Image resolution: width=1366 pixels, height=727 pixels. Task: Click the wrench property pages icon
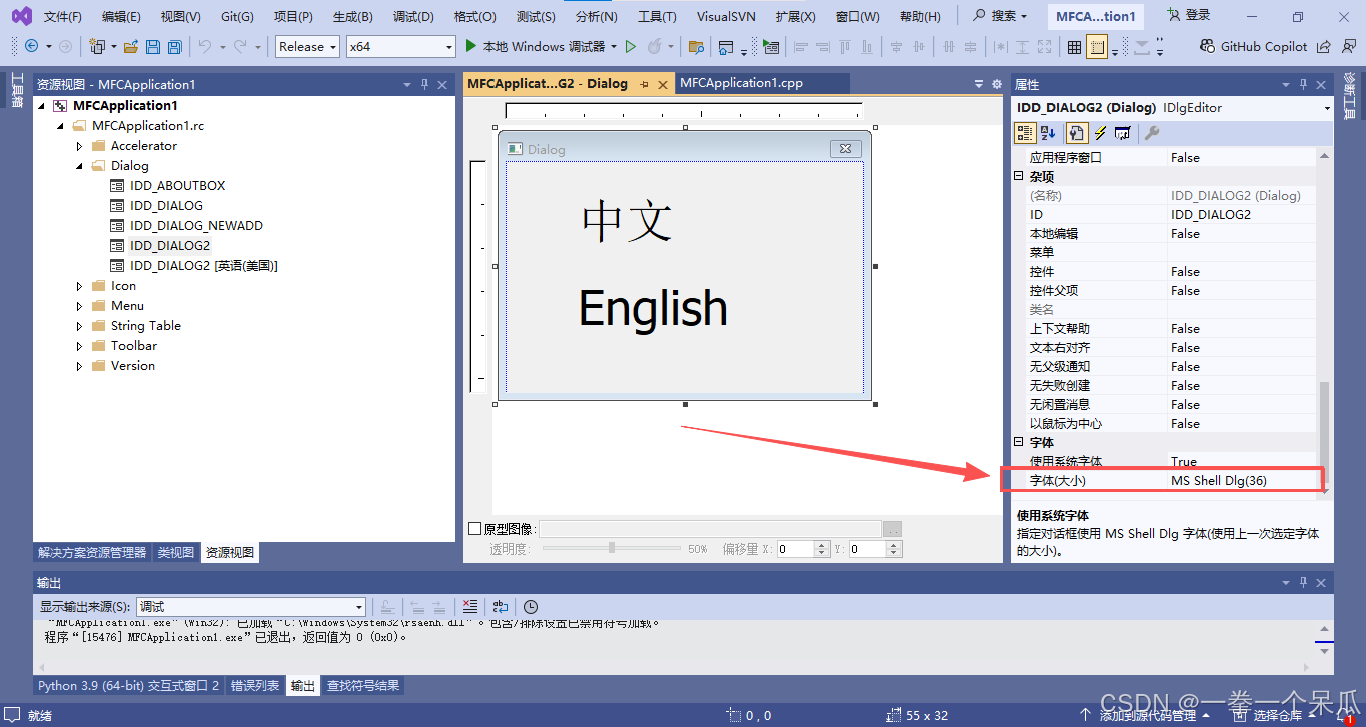pos(1151,132)
